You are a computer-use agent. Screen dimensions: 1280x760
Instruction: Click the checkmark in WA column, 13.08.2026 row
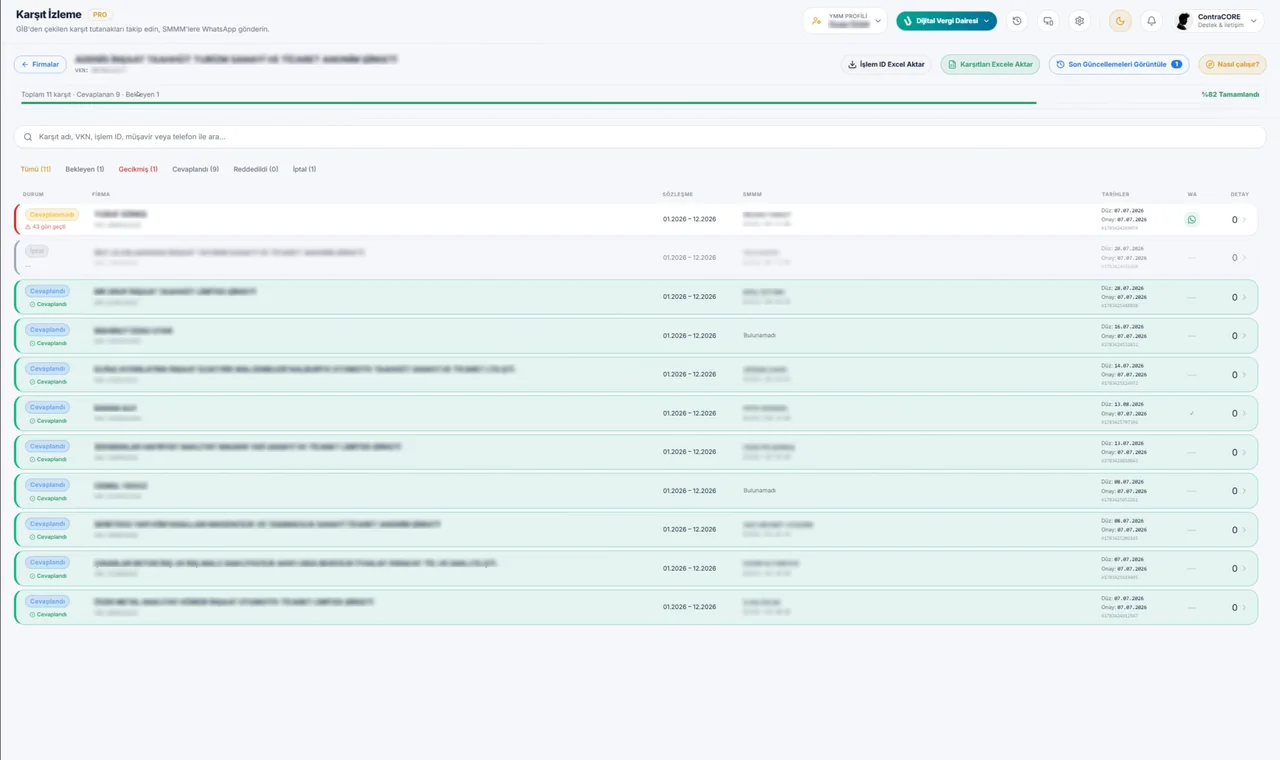tap(1192, 413)
